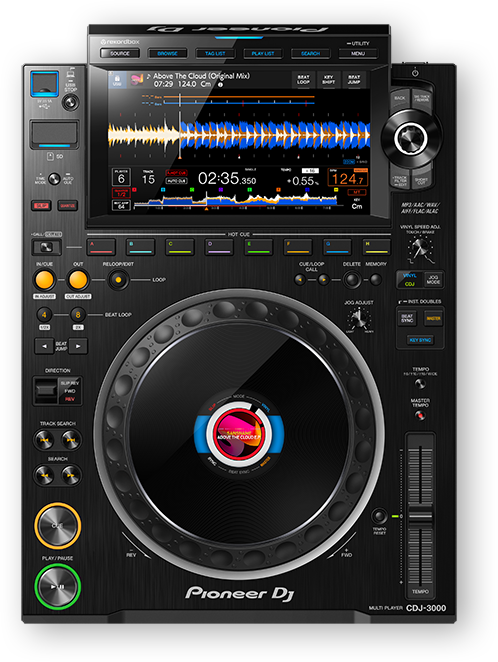Select the USB port slot

tap(44, 84)
